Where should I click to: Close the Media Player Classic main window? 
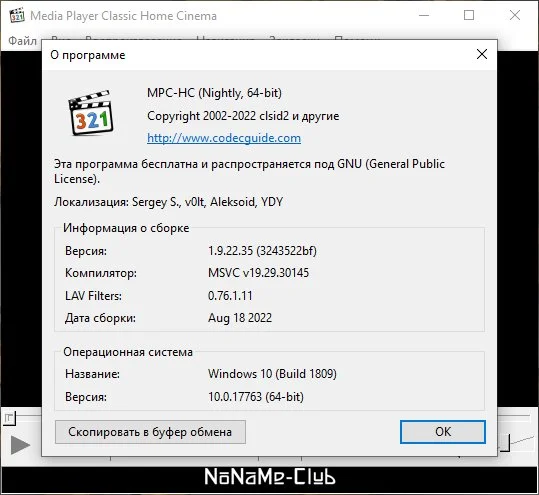point(515,15)
